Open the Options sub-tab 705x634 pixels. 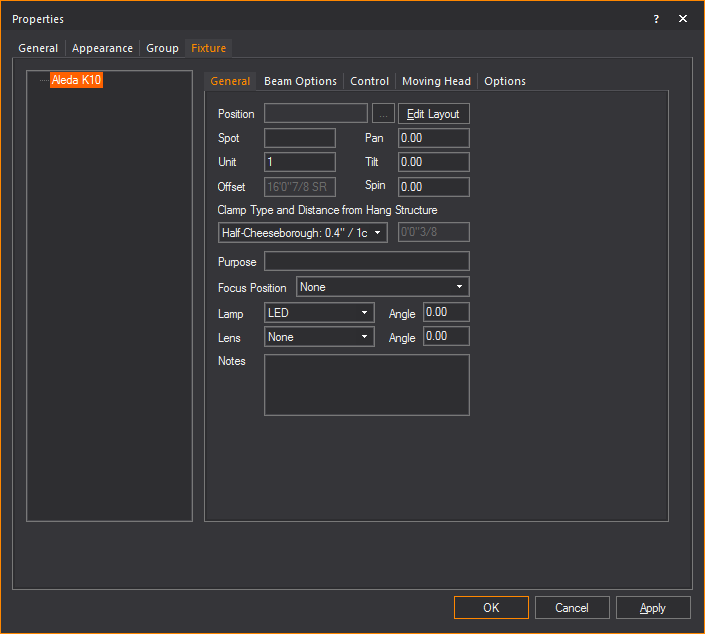pyautogui.click(x=505, y=81)
